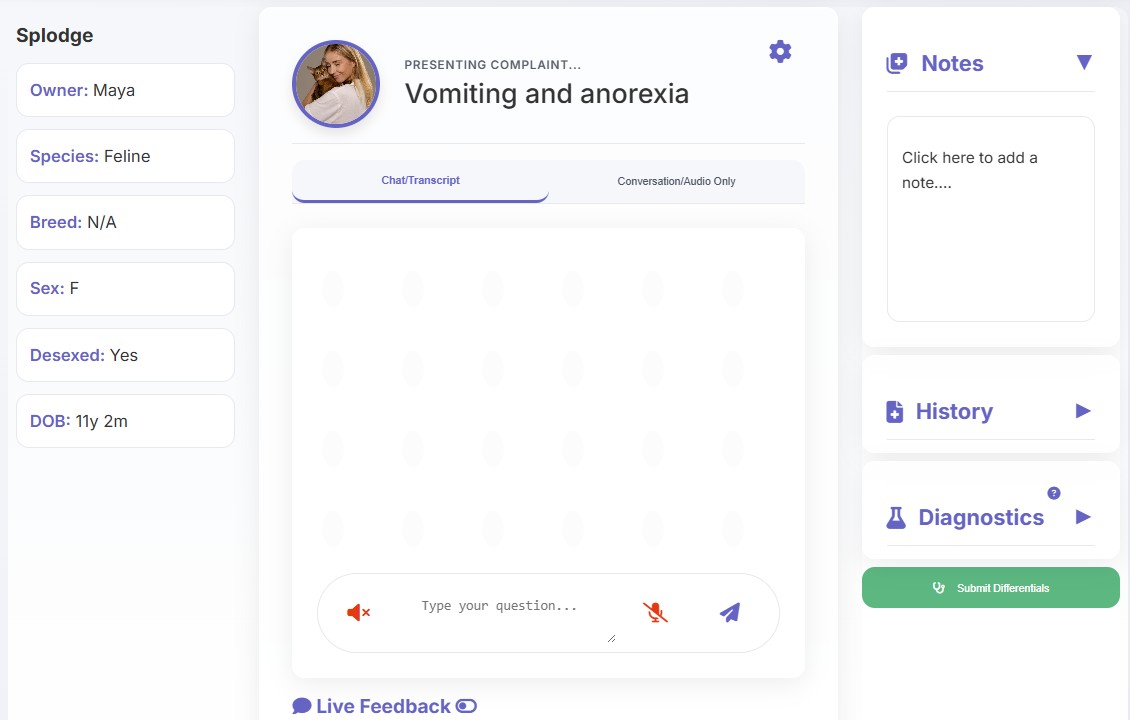Click the notes text area
Screen dimensions: 1130x720
(990, 219)
